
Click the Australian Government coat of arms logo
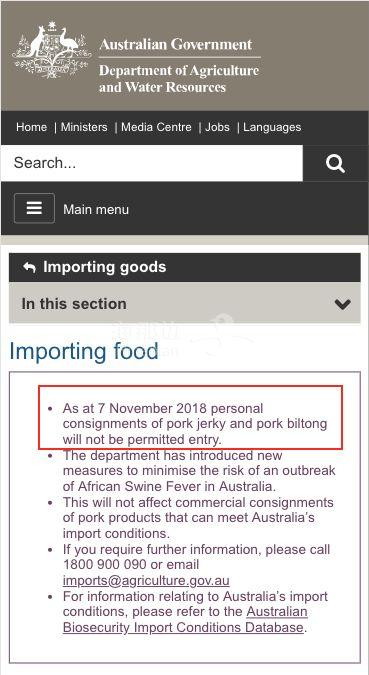(52, 50)
